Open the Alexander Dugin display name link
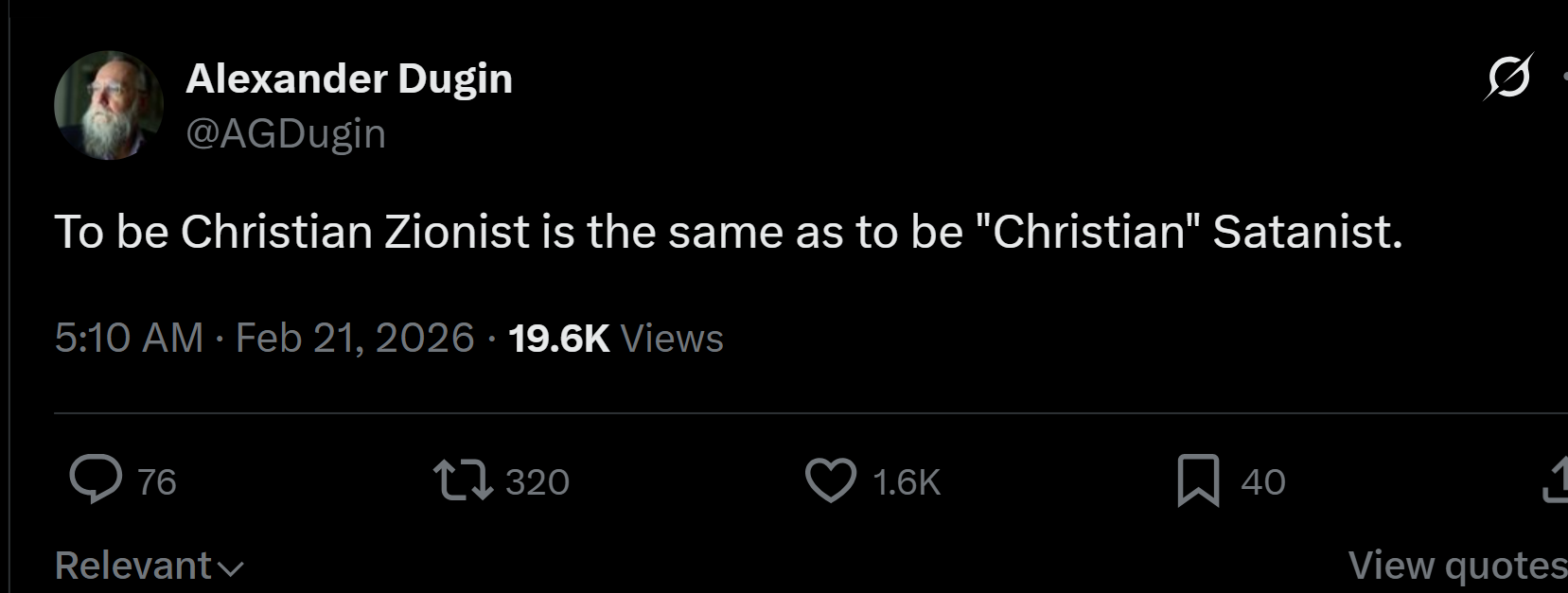The height and width of the screenshot is (593, 1568). point(349,78)
